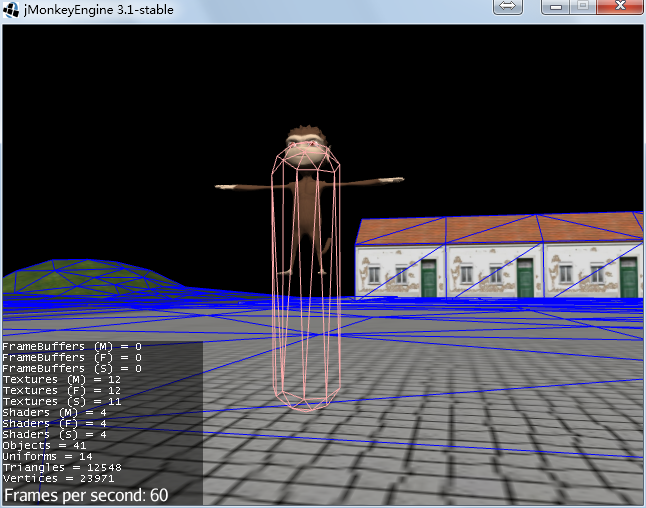Minimize the jMonkeyEngine window
The height and width of the screenshot is (508, 646).
557,7
